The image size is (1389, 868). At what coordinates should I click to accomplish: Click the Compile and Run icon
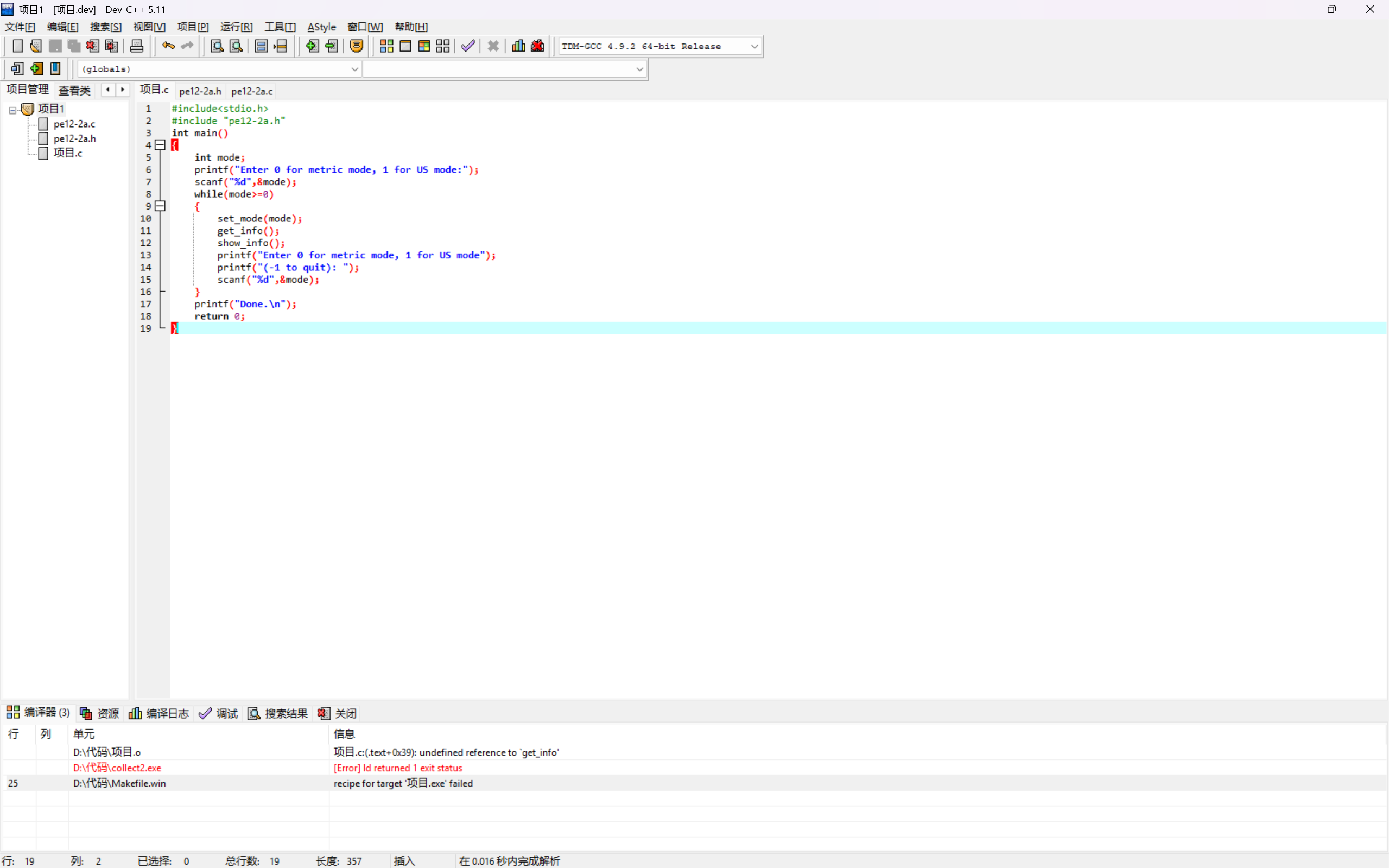click(424, 46)
